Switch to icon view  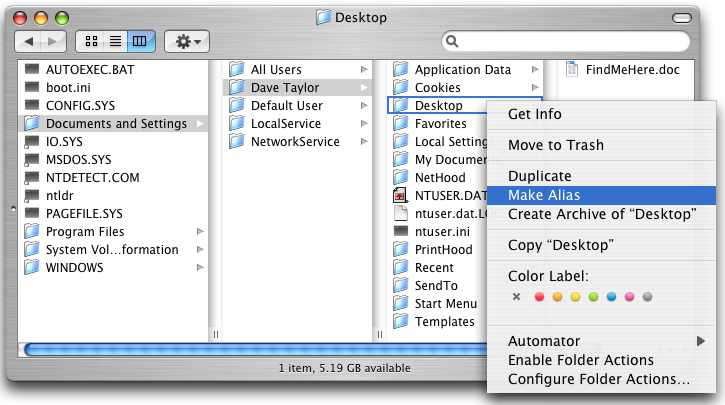[x=91, y=42]
